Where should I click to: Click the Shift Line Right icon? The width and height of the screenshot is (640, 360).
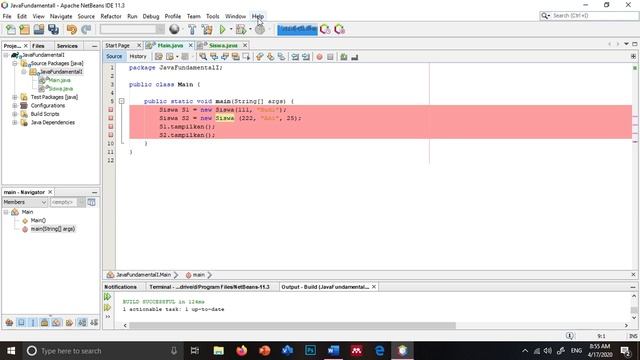click(x=305, y=57)
